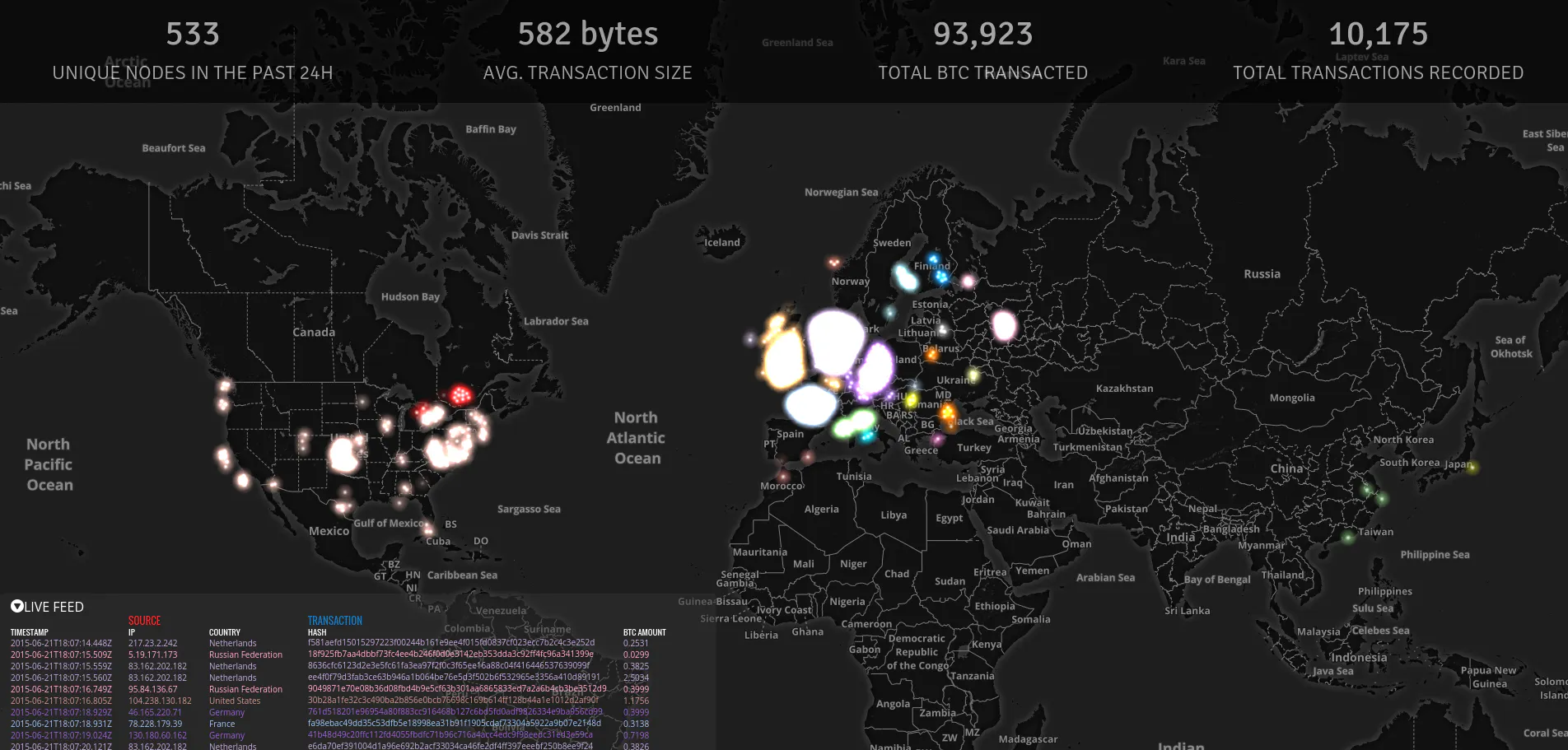
Task: Select IP address 5.19.171.173
Action: point(152,655)
